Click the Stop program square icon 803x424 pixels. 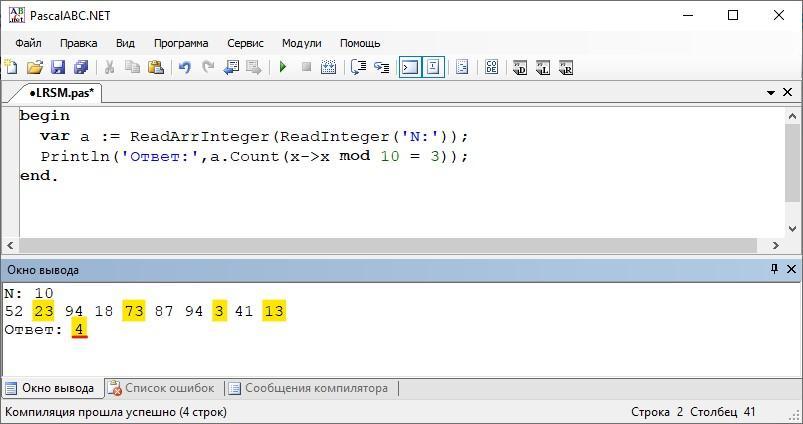(x=307, y=68)
